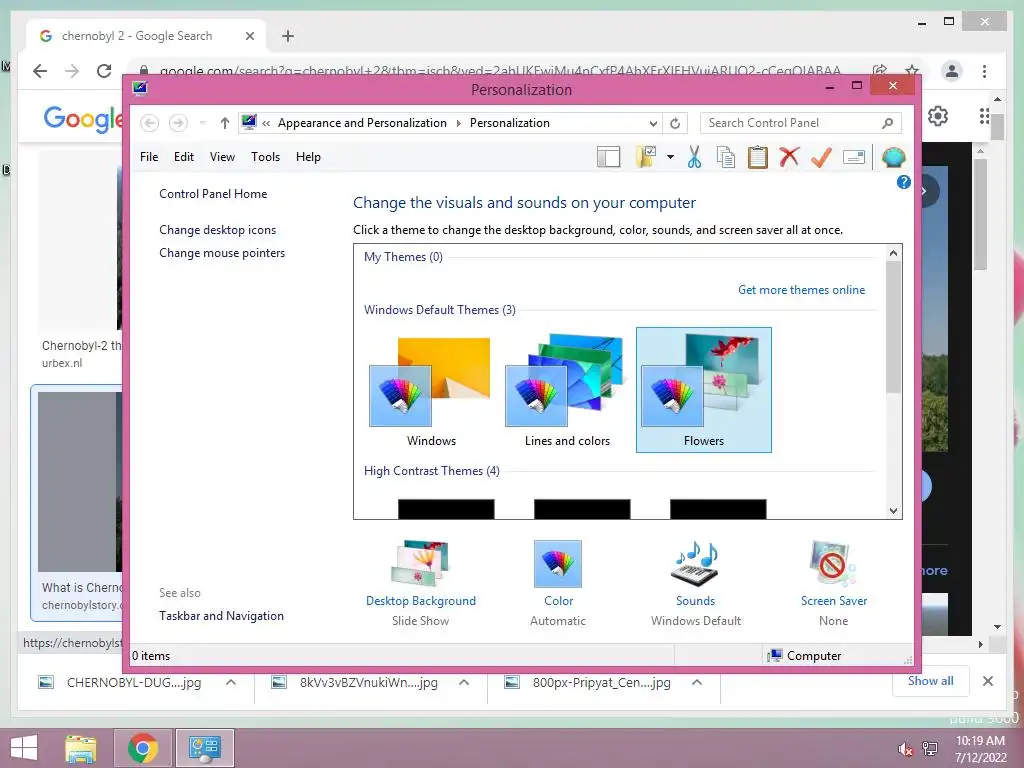Go back in Personalization window
1024x768 pixels.
[x=149, y=123]
